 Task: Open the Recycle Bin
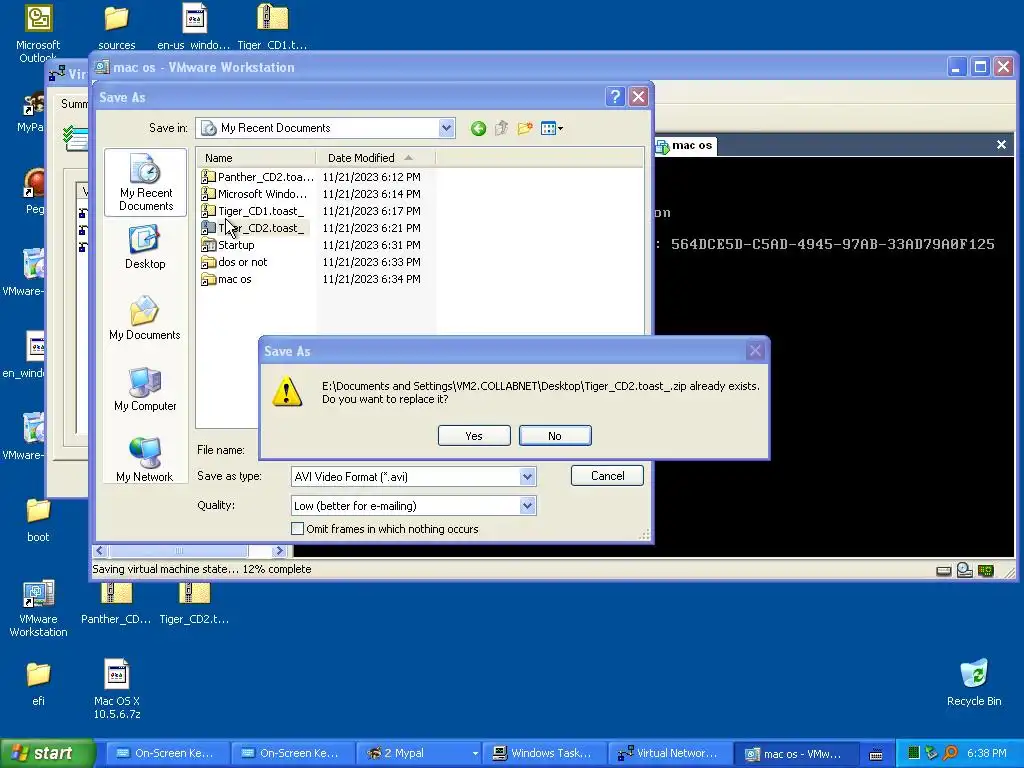pyautogui.click(x=974, y=682)
